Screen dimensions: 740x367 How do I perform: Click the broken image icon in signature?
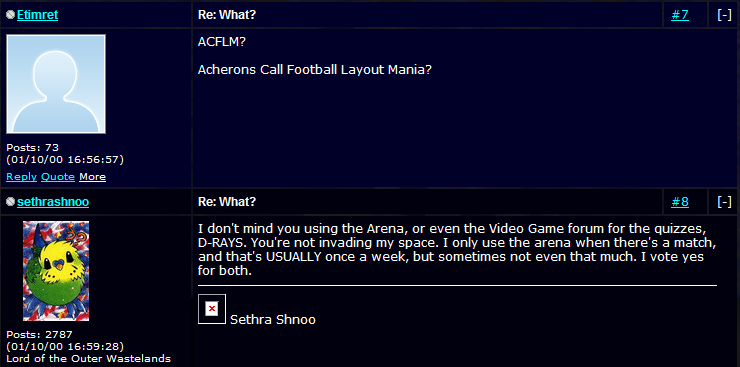pyautogui.click(x=212, y=309)
